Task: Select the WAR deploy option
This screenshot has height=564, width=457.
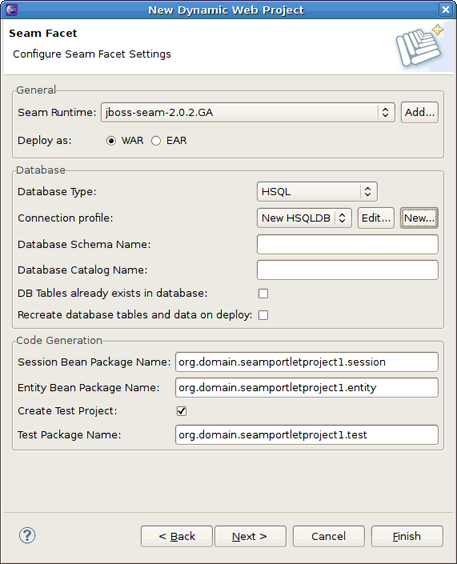Action: tap(111, 141)
